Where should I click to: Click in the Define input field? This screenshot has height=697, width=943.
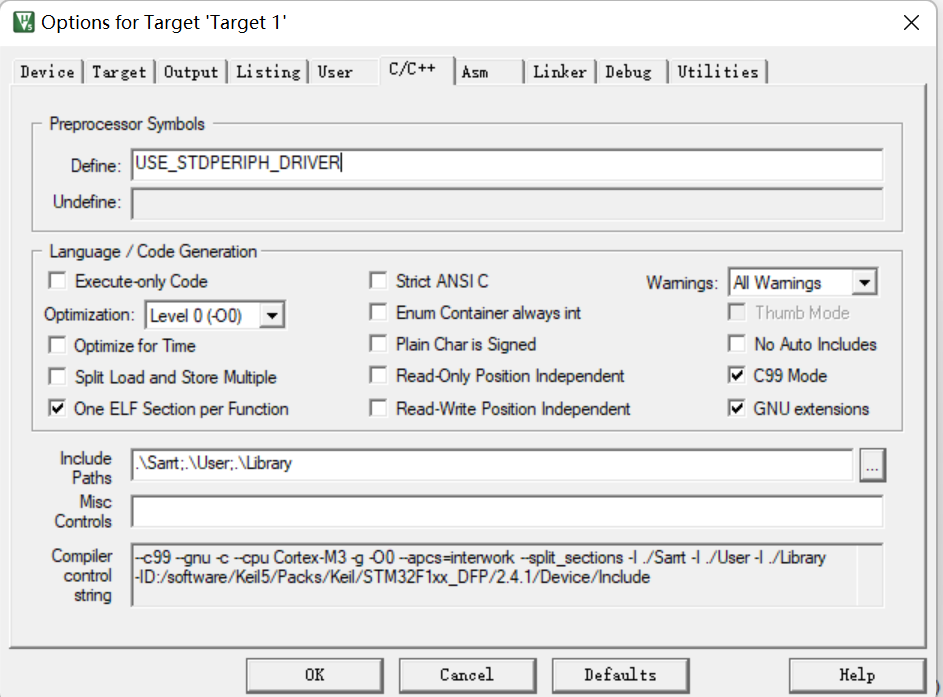(x=507, y=164)
